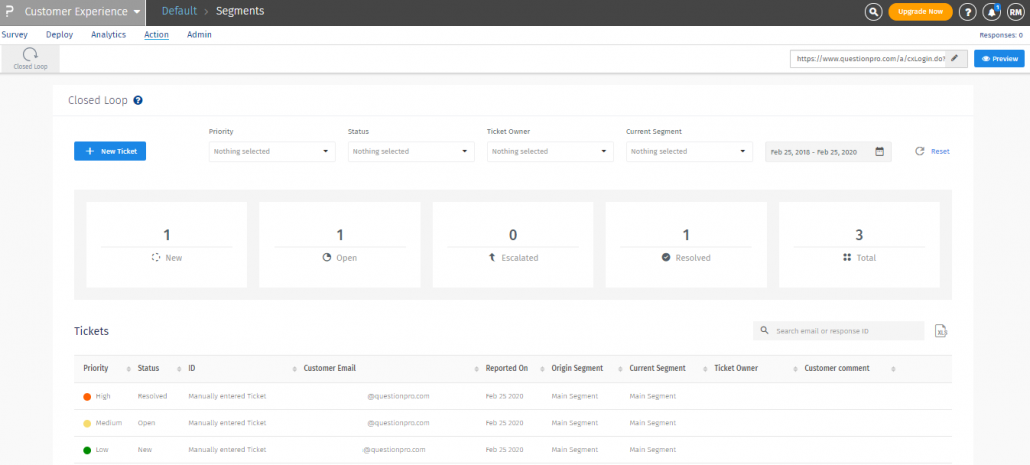The image size is (1030, 465).
Task: Open the help question mark icon
Action: (x=967, y=12)
